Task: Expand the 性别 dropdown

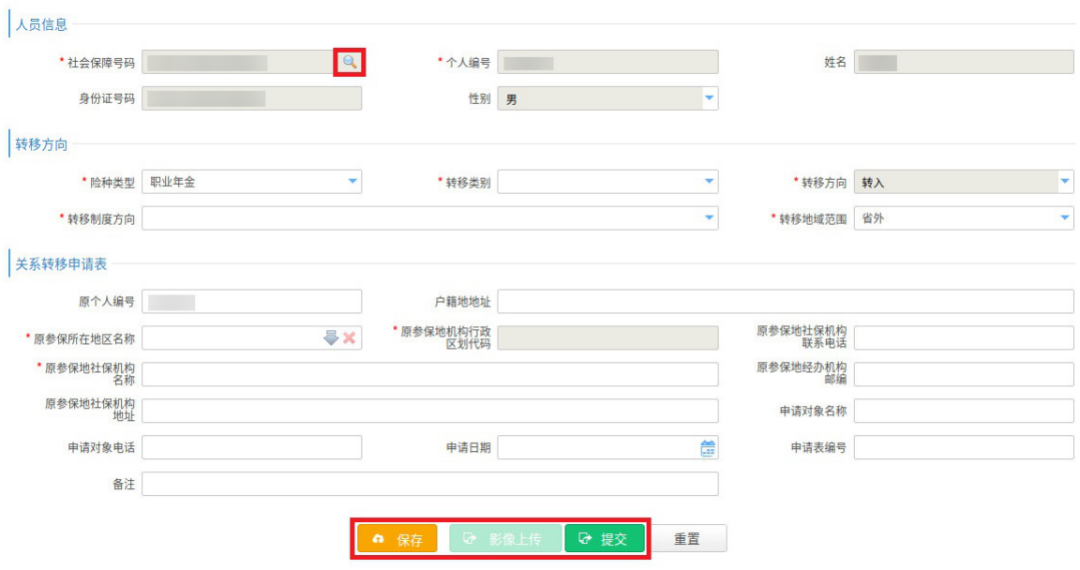Action: [x=708, y=98]
